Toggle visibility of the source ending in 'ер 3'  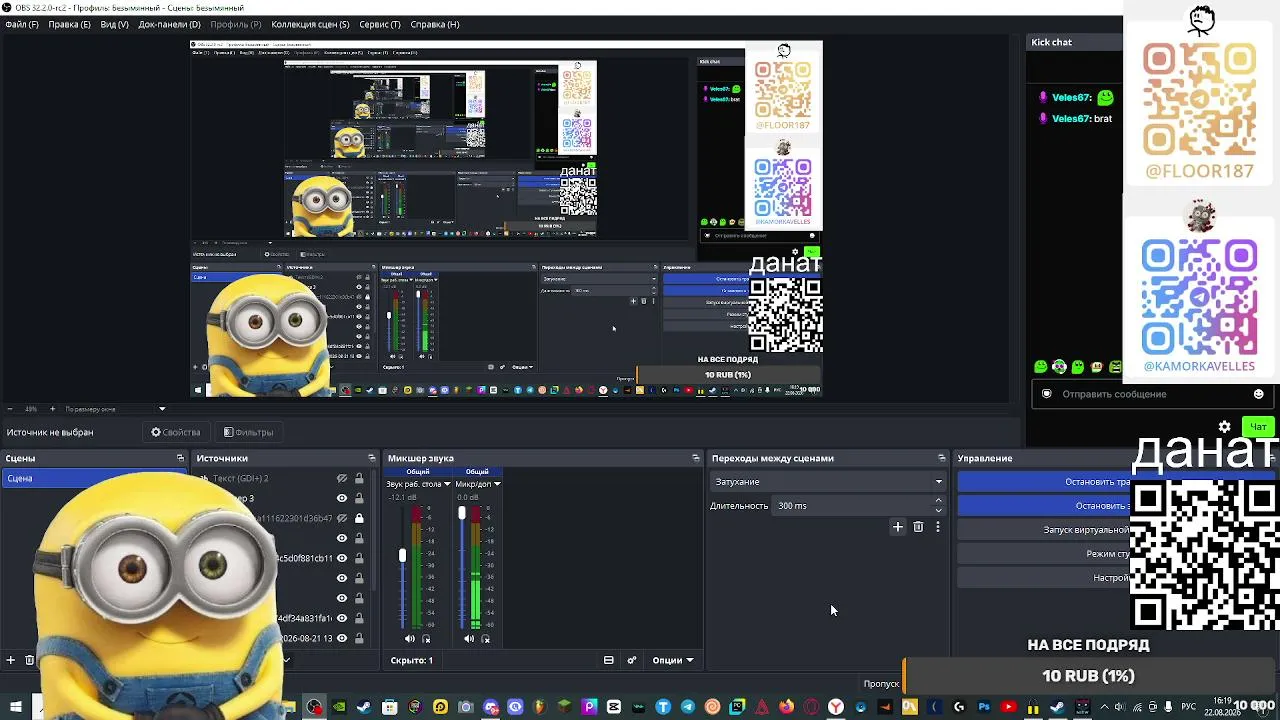pyautogui.click(x=342, y=498)
